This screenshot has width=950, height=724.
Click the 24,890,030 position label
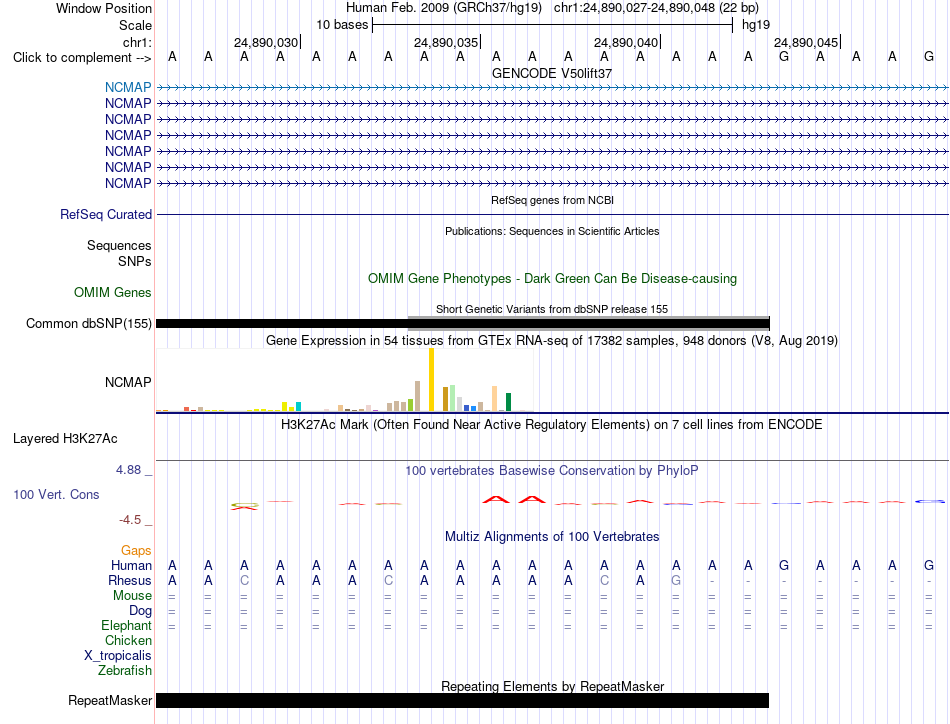[x=266, y=42]
